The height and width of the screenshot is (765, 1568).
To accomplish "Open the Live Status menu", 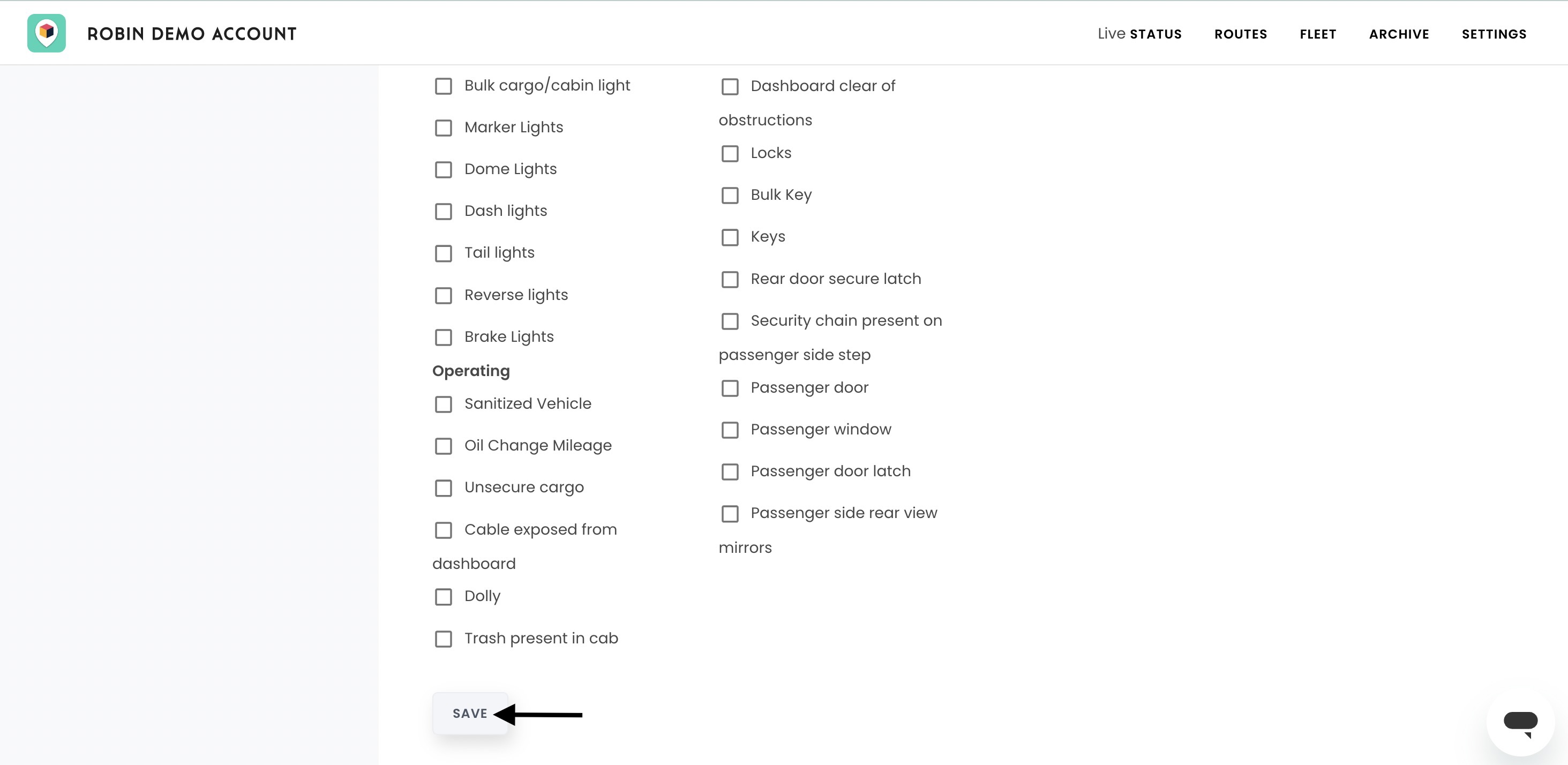I will (x=1139, y=34).
